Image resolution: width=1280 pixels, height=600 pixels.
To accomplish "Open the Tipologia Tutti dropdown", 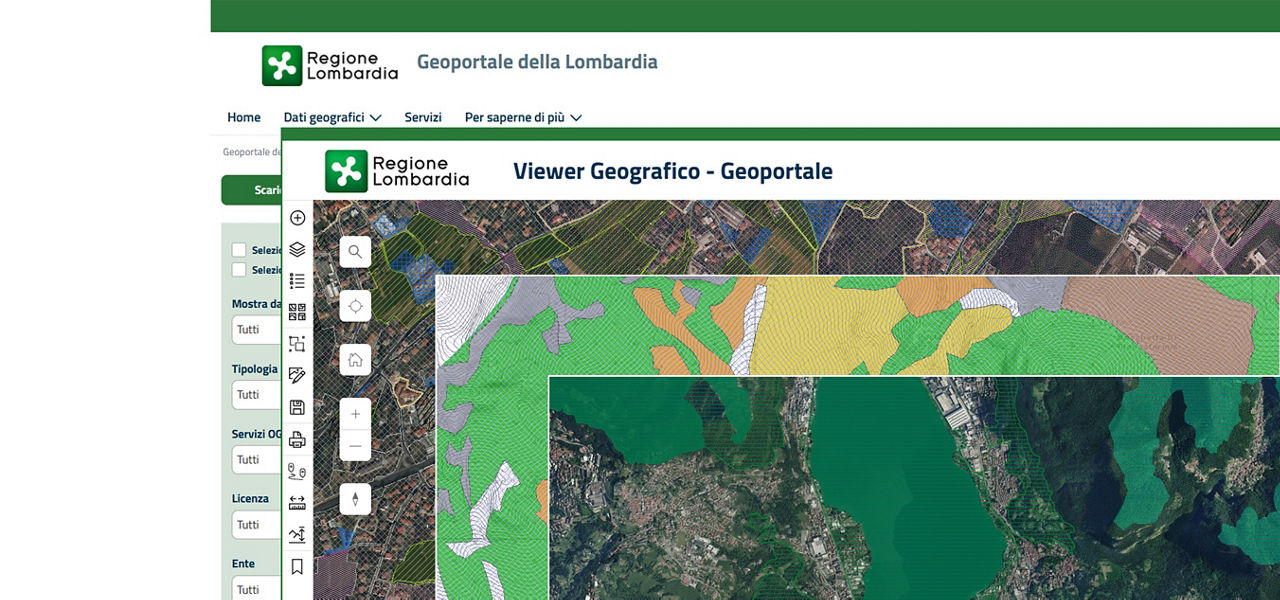I will [256, 394].
